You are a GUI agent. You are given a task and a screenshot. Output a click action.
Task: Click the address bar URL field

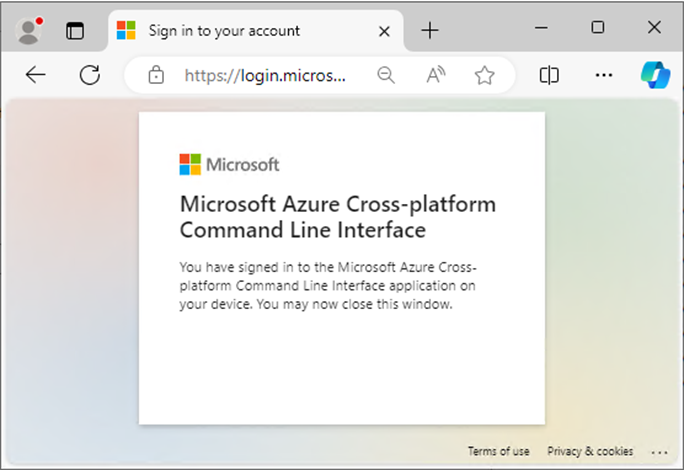[265, 75]
